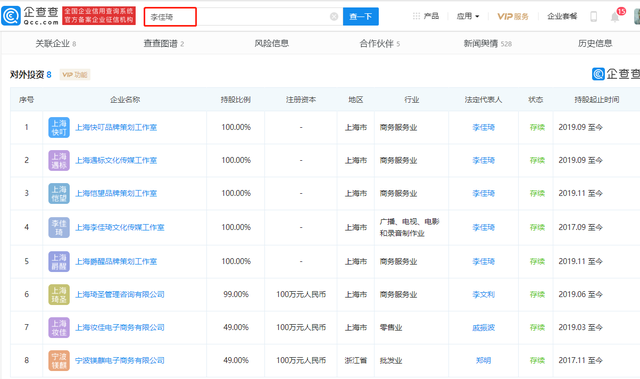
Task: Click the 查一下 search button
Action: coord(361,16)
